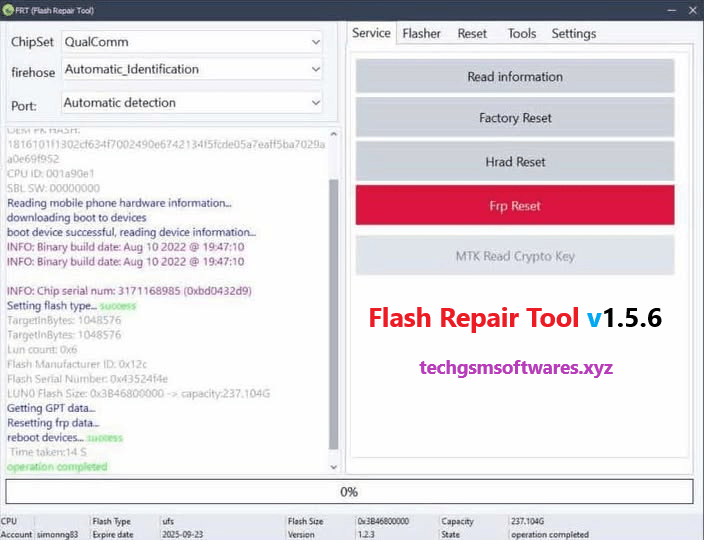Close the FRT window
The height and width of the screenshot is (540, 704).
[692, 10]
